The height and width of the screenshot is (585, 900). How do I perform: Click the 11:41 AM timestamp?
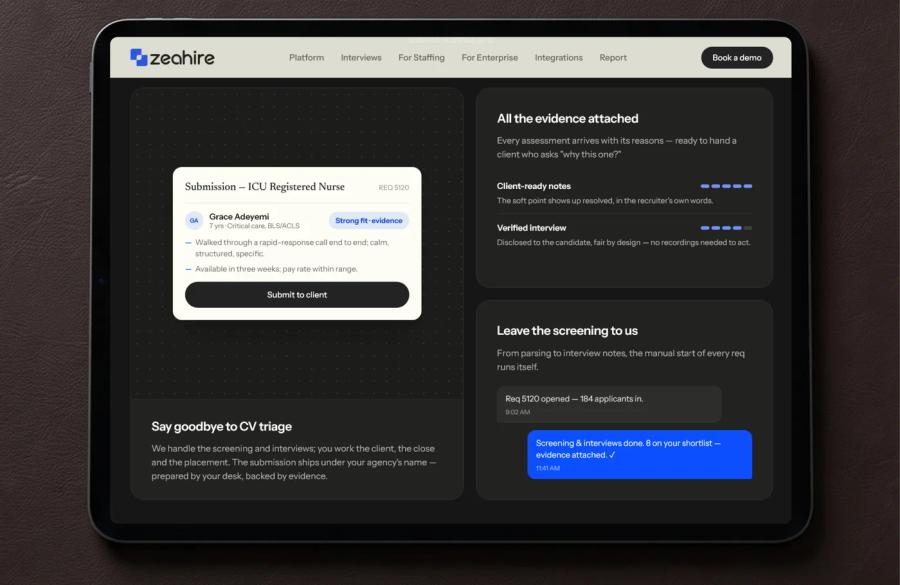pos(548,468)
